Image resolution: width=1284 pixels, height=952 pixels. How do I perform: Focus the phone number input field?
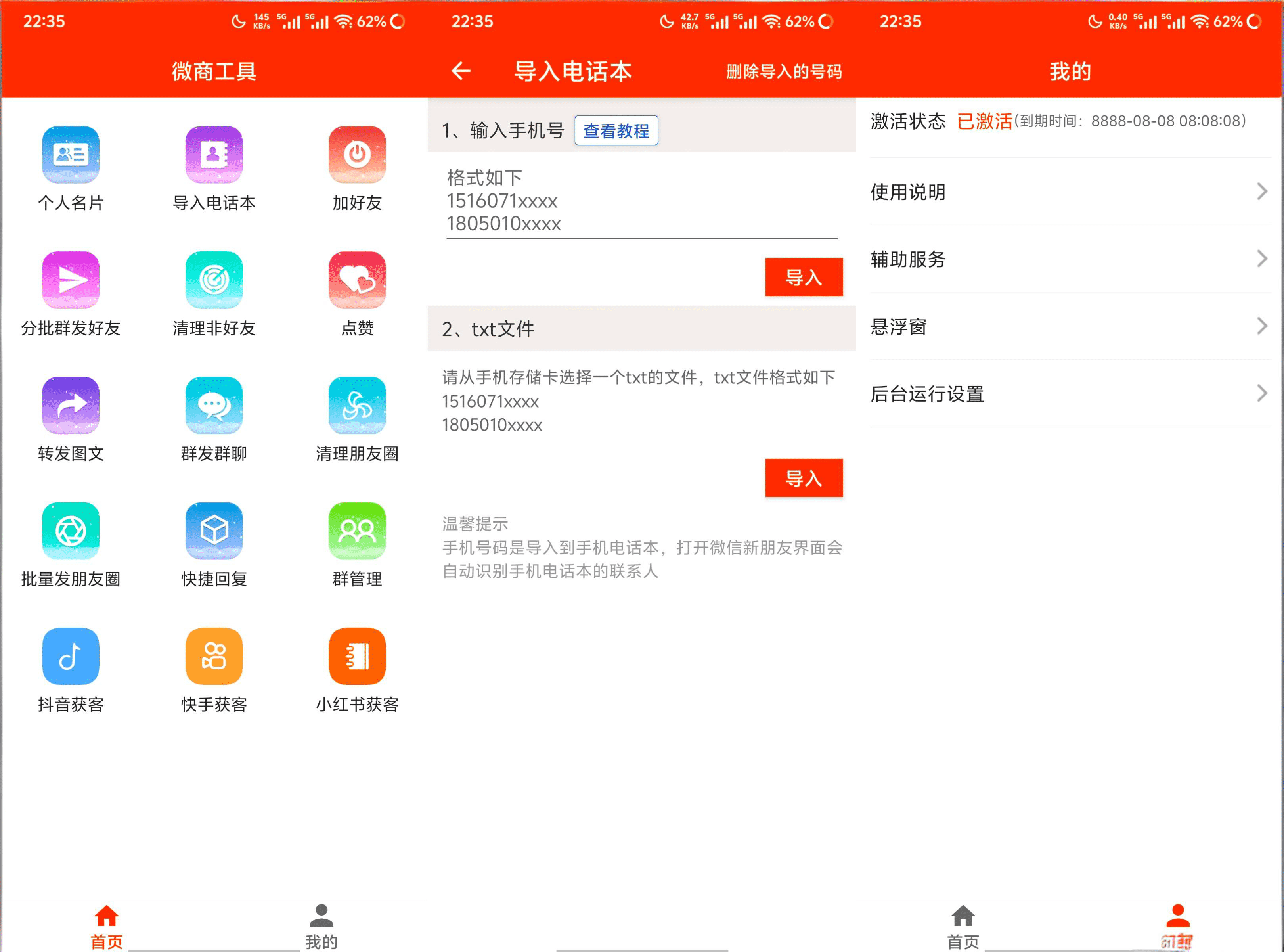click(x=641, y=201)
